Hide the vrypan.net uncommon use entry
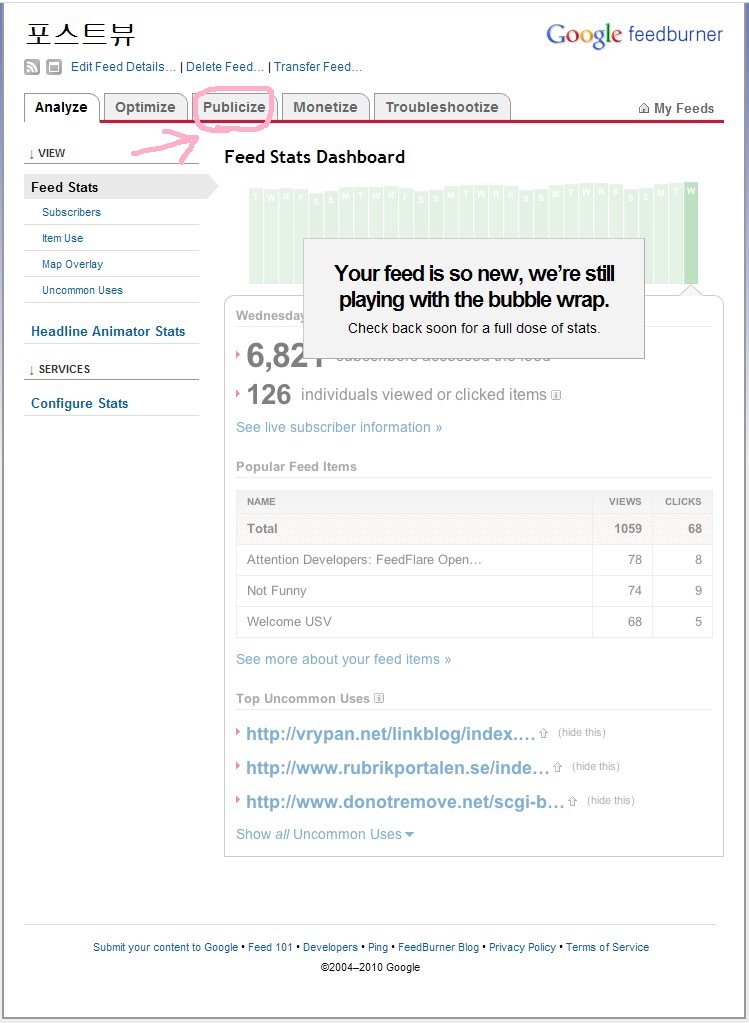The height and width of the screenshot is (1023, 749). click(x=581, y=733)
